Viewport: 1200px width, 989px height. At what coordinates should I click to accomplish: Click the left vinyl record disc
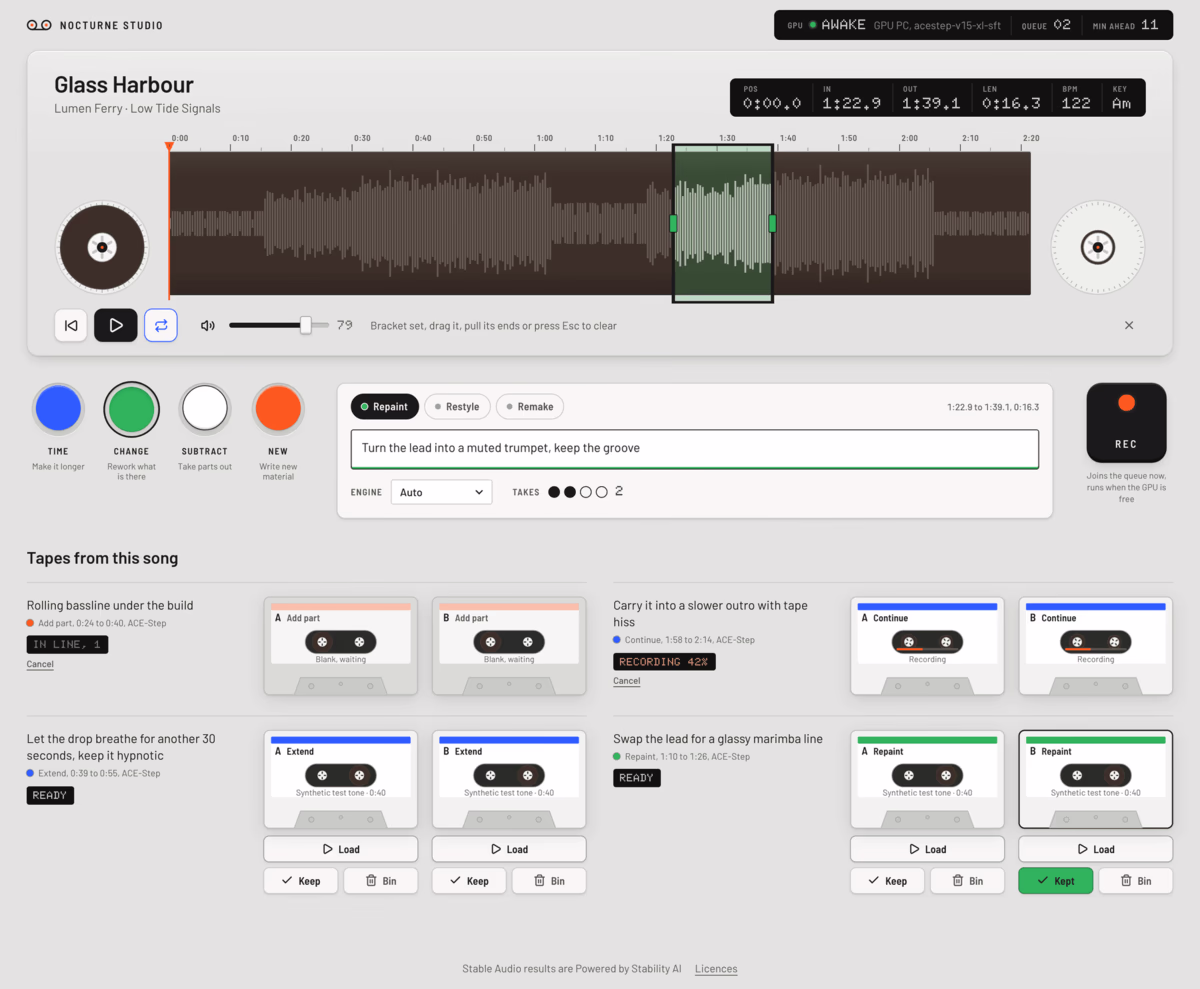point(102,247)
